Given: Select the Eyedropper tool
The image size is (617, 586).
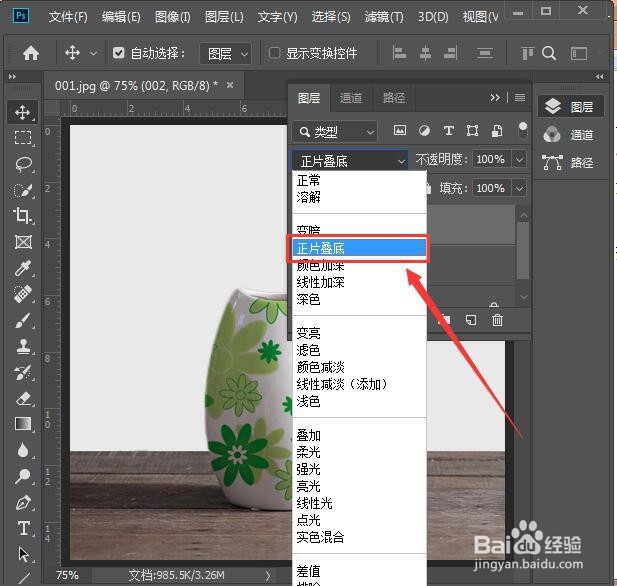Looking at the screenshot, I should (x=23, y=268).
